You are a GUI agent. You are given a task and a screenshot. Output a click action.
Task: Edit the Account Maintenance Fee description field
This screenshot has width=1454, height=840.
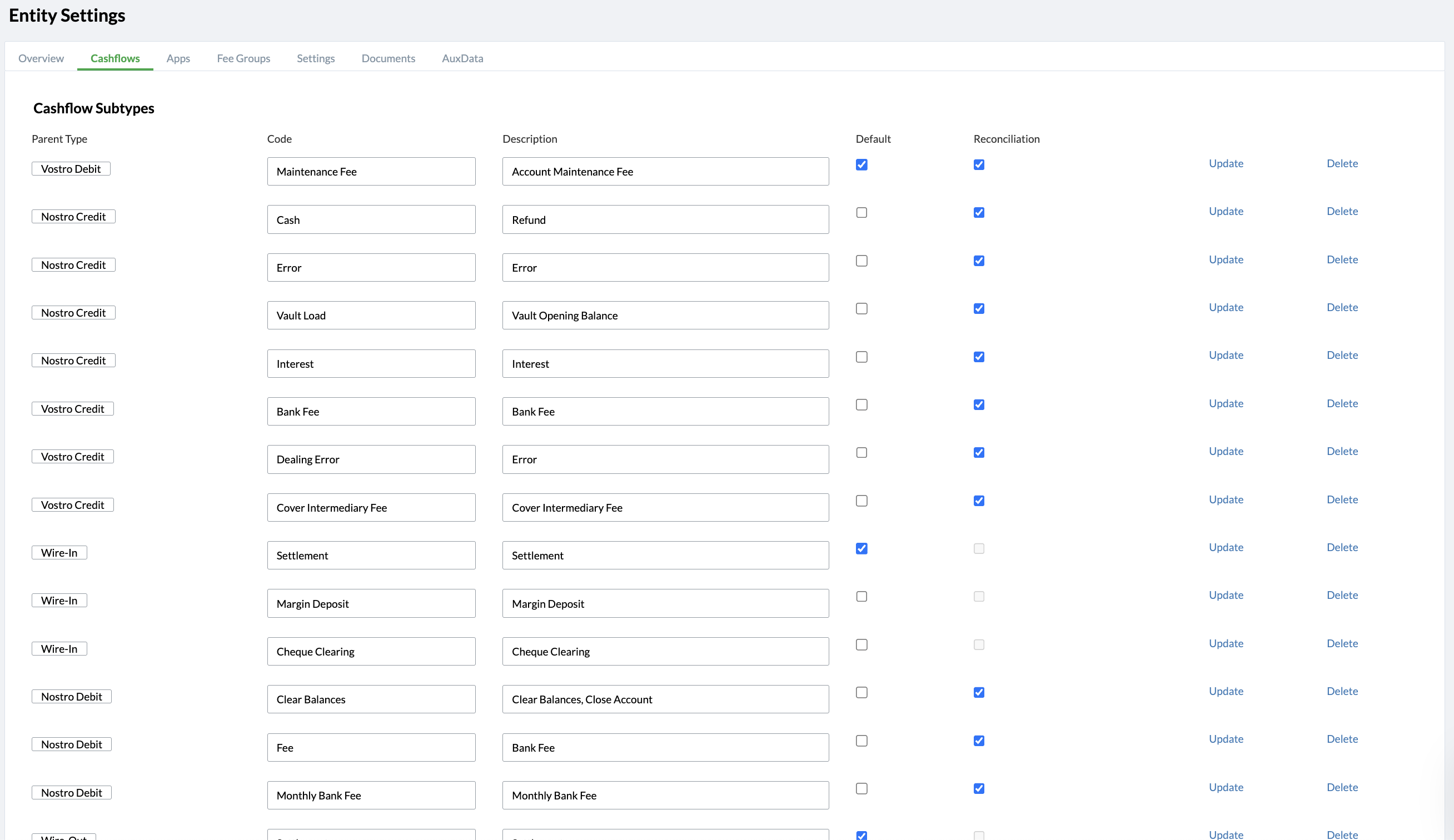[x=665, y=172]
